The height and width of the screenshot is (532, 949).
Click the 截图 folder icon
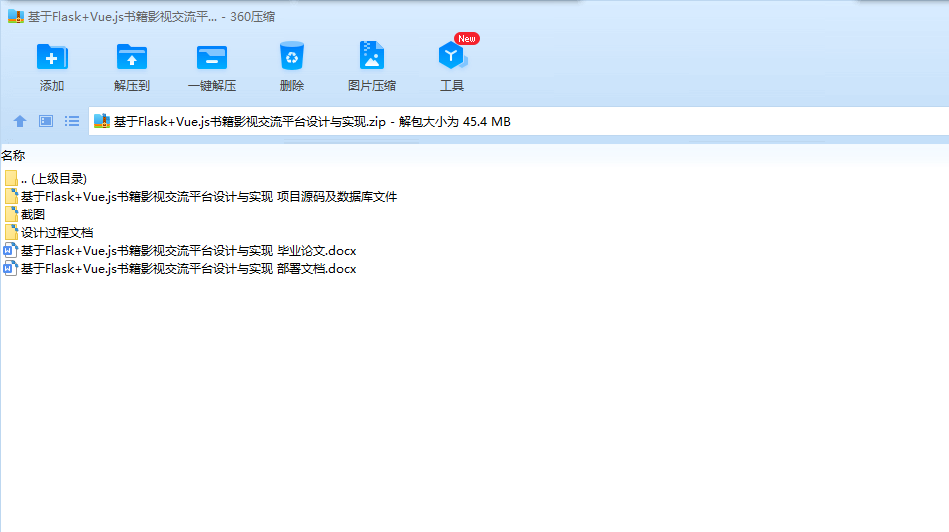pyautogui.click(x=11, y=214)
